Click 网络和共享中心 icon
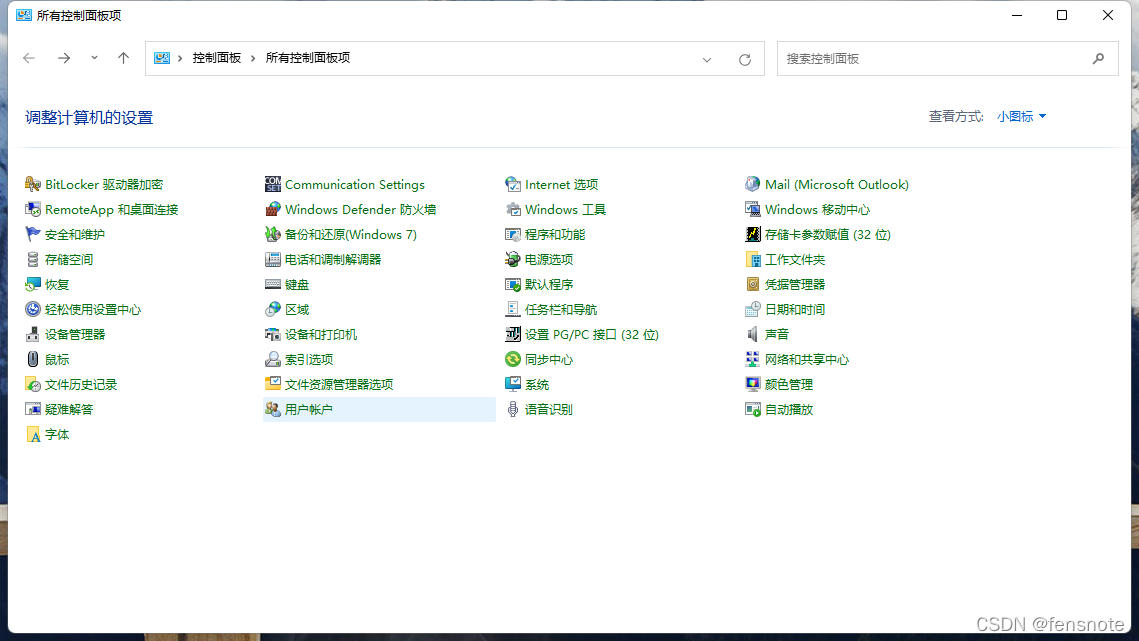The width and height of the screenshot is (1139, 641). coord(753,359)
